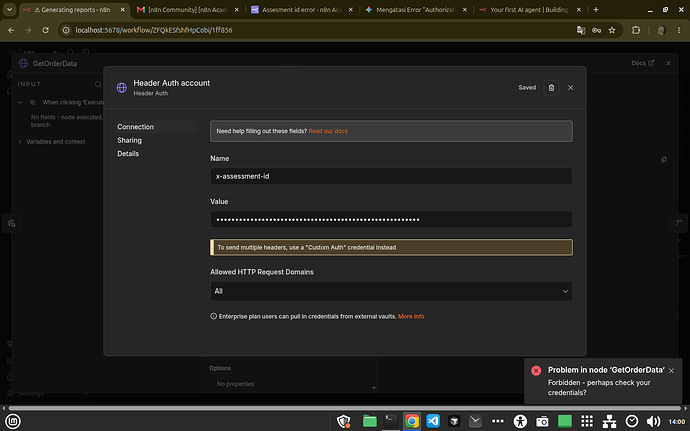Delete the Header Auth credential with the trash icon

coord(551,88)
